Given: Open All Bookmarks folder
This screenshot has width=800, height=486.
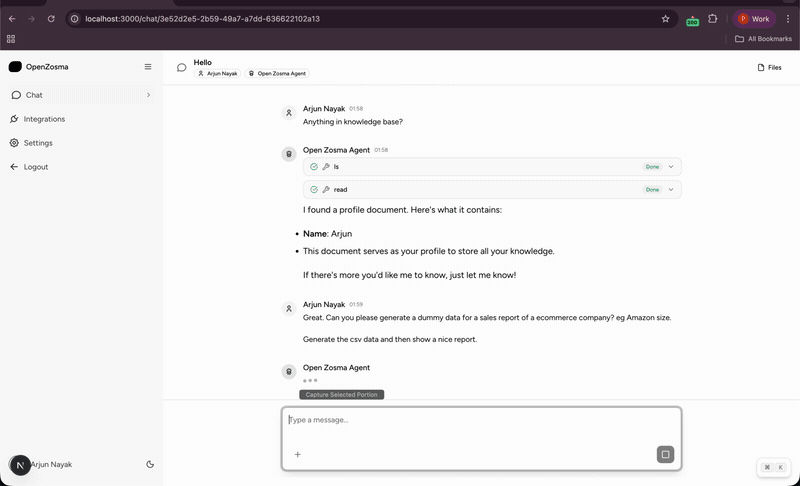Looking at the screenshot, I should click(765, 39).
